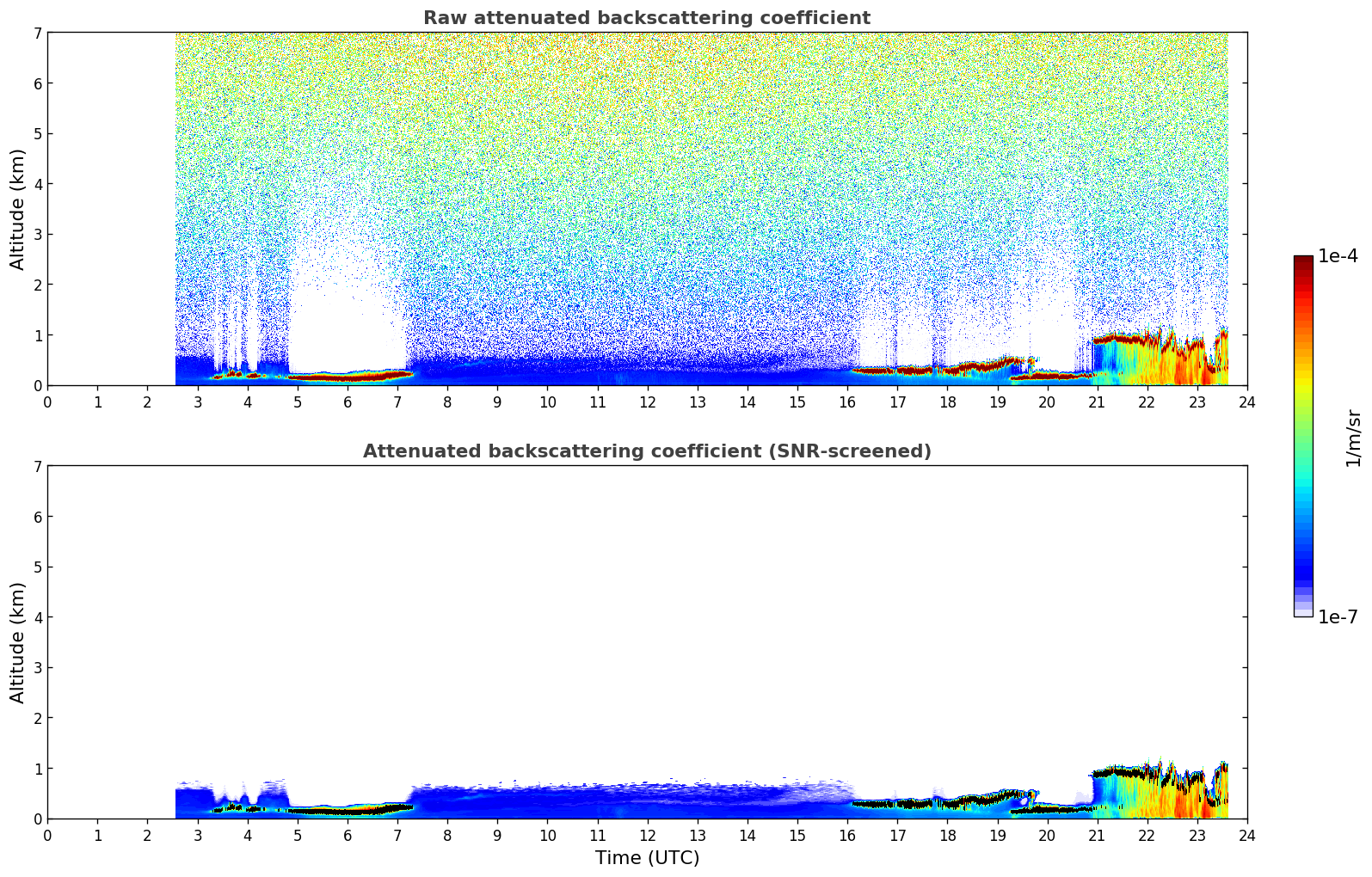Click hour tick '6' under the SNR-screened plot
Image resolution: width=1372 pixels, height=877 pixels.
tap(348, 835)
